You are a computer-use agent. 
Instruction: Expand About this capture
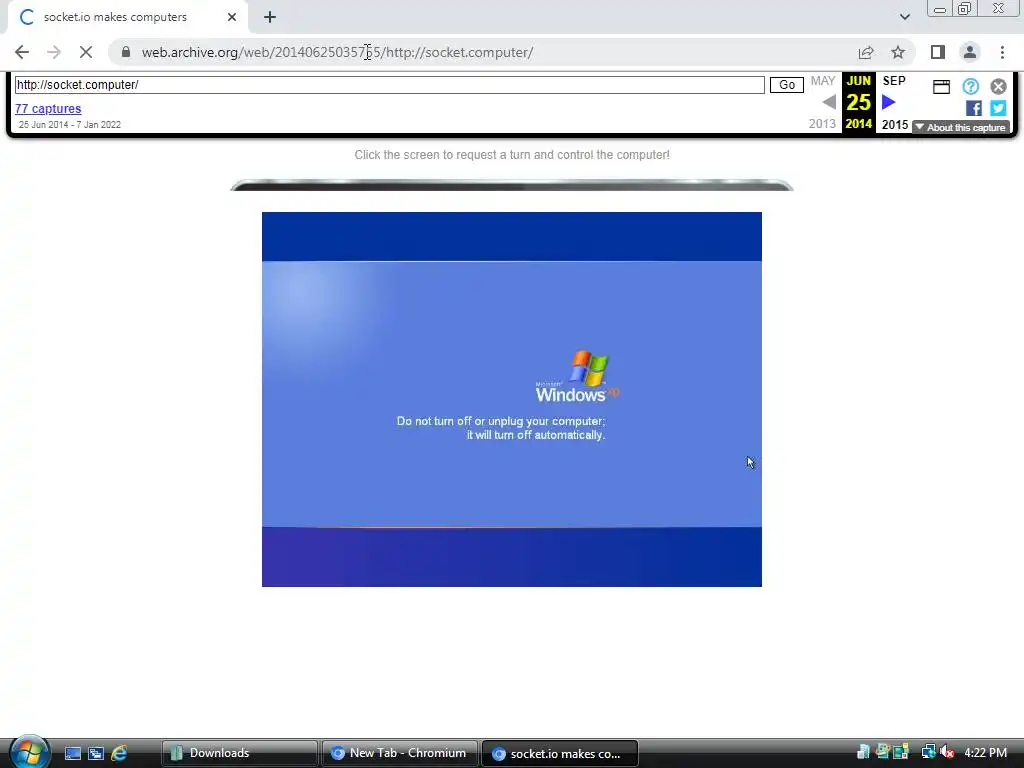coord(961,127)
